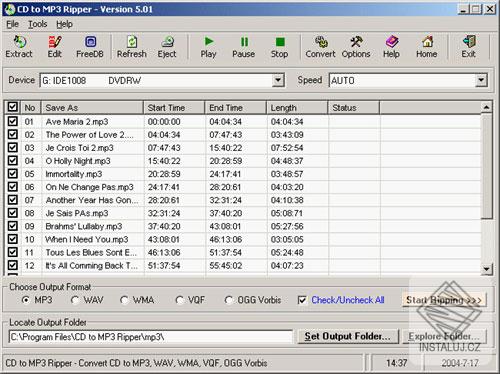
Task: Click Explore Folder button
Action: [444, 336]
